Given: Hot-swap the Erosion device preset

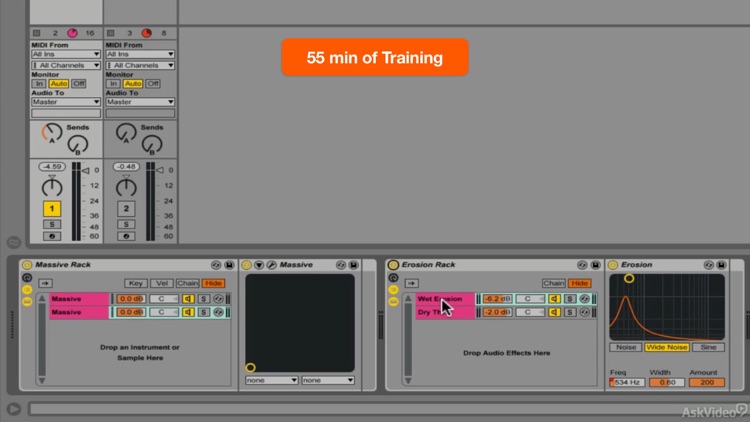Looking at the screenshot, I should [x=708, y=265].
